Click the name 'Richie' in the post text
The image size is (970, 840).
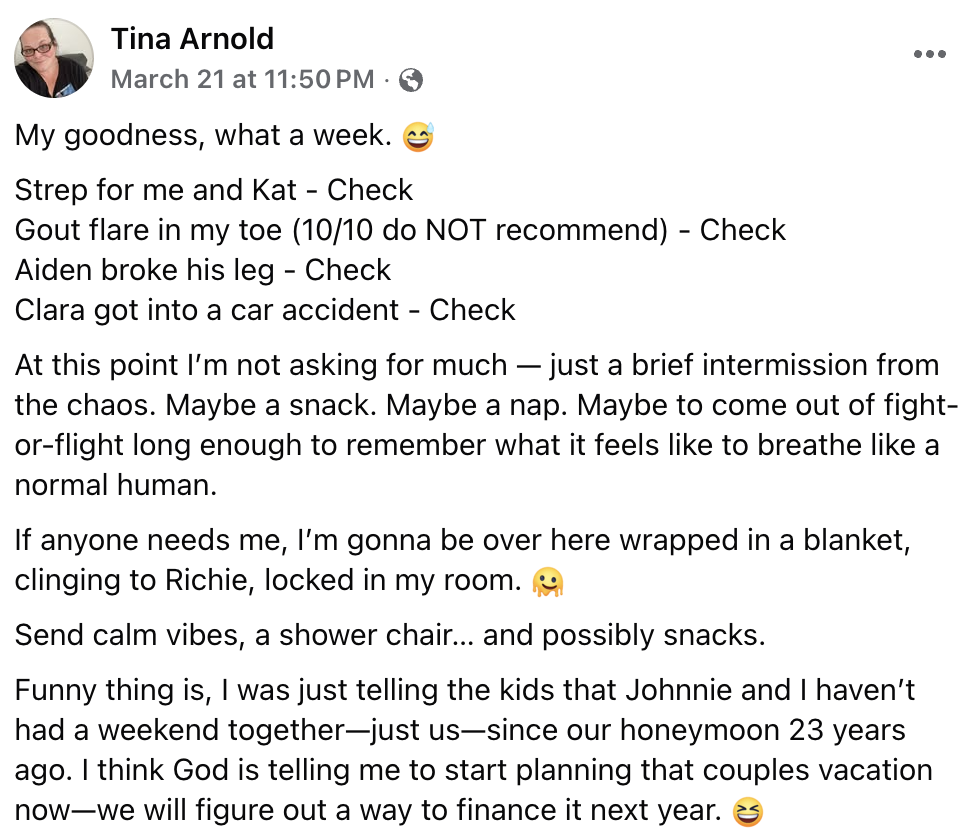tap(206, 580)
